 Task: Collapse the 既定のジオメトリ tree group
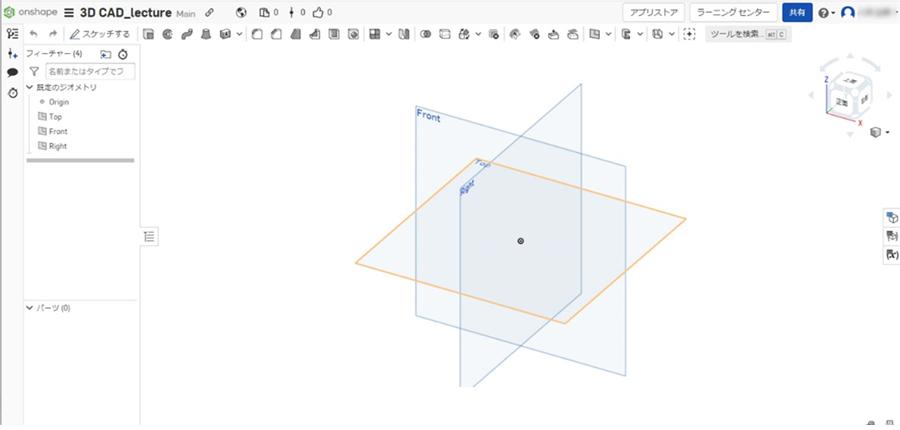tap(30, 88)
